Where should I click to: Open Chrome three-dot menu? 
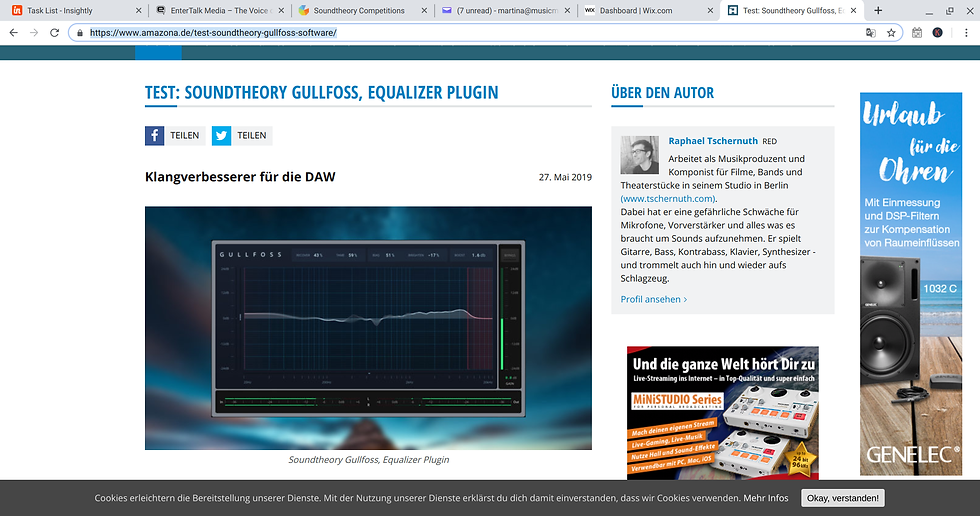coord(966,32)
